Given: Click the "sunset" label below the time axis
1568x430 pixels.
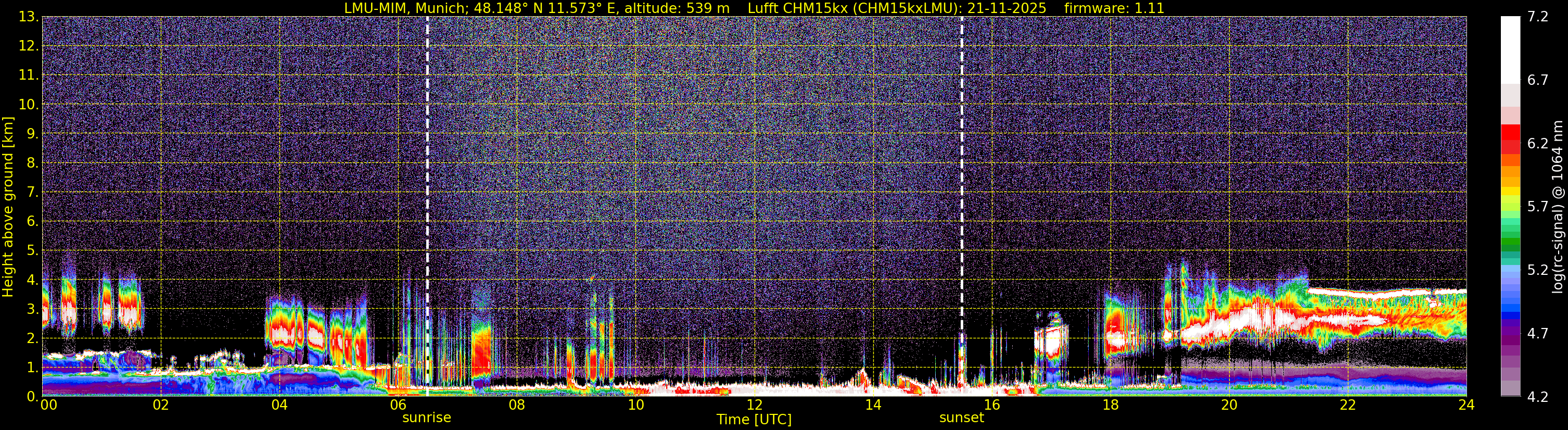Looking at the screenshot, I should [962, 418].
